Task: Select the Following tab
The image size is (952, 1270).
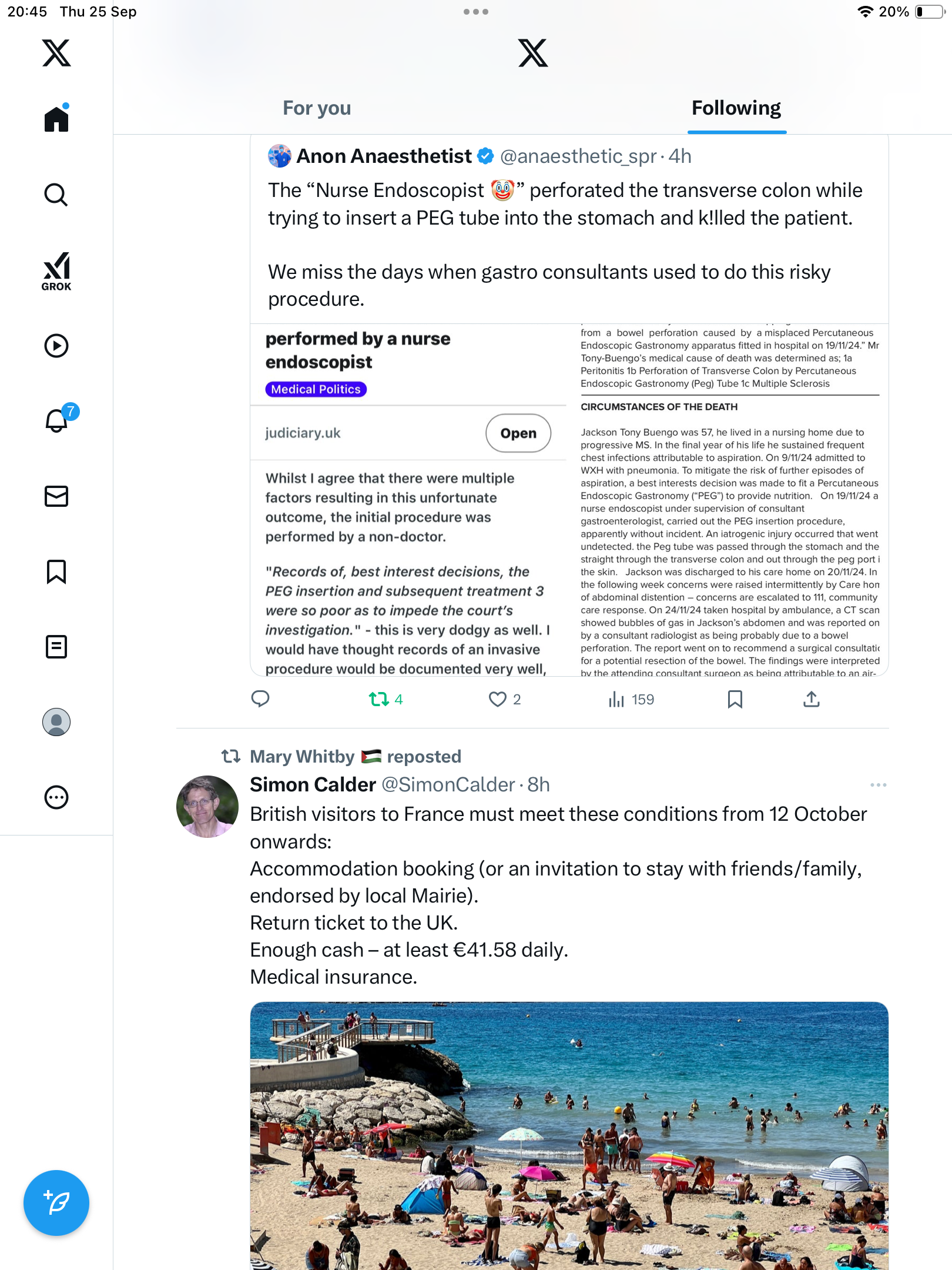Action: (x=736, y=108)
